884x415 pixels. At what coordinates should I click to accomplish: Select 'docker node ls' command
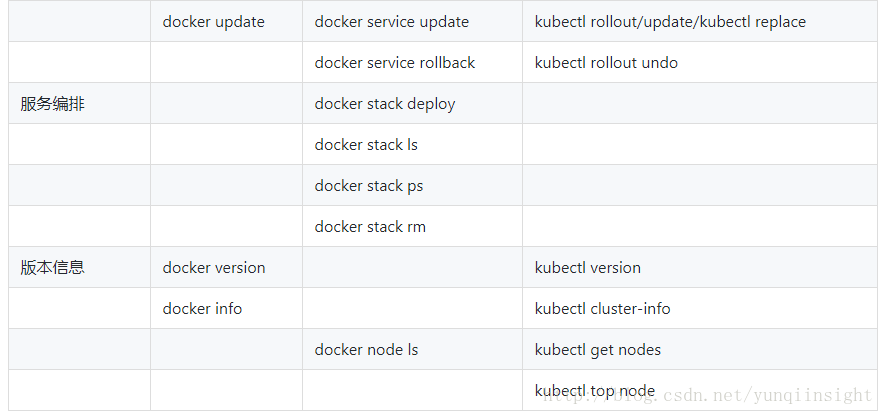click(366, 350)
